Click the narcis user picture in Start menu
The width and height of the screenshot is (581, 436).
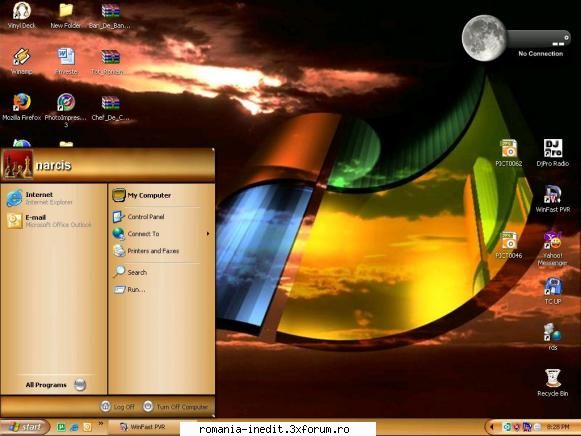17,164
